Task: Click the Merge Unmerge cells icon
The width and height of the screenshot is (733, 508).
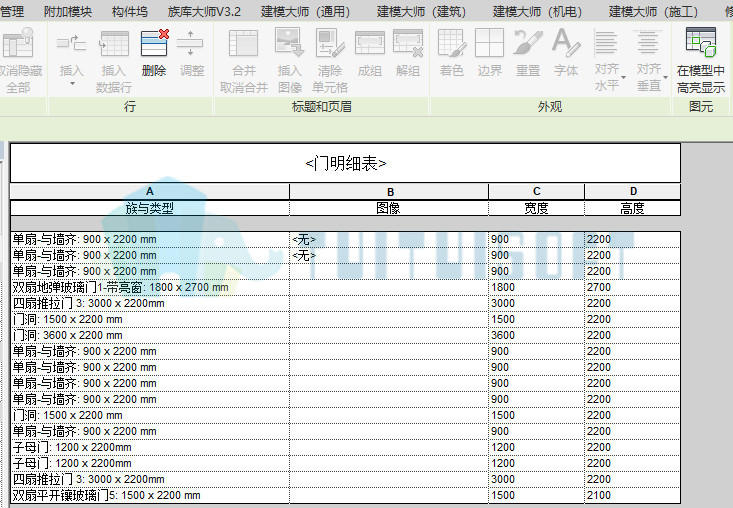Action: (244, 44)
